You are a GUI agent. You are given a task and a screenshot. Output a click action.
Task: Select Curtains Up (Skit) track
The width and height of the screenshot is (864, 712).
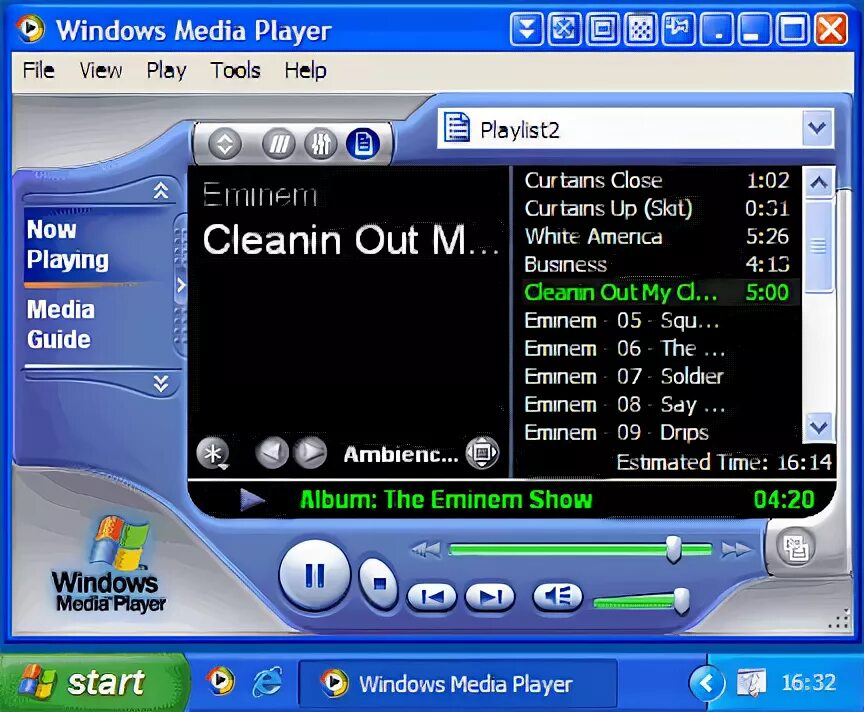point(658,208)
